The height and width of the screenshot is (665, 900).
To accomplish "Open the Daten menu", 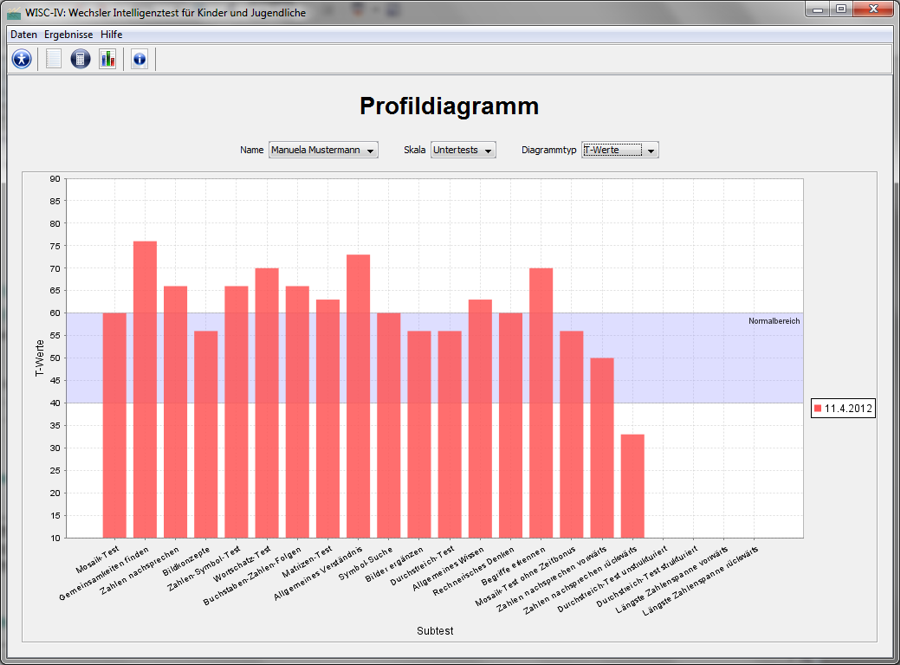I will tap(23, 34).
